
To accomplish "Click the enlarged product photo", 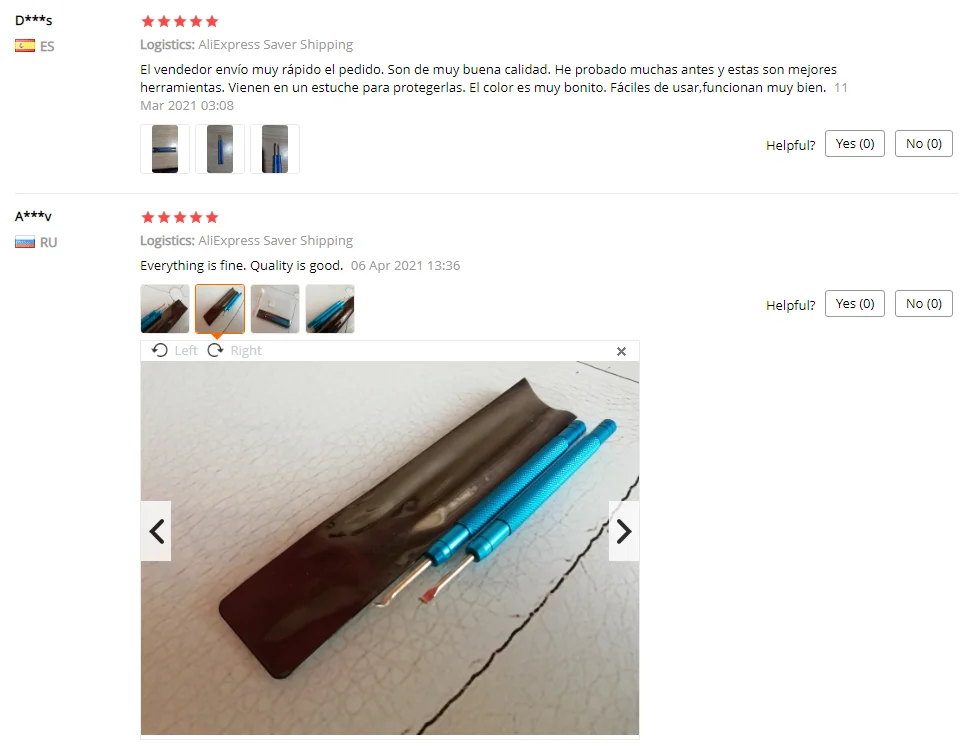I will coord(390,548).
